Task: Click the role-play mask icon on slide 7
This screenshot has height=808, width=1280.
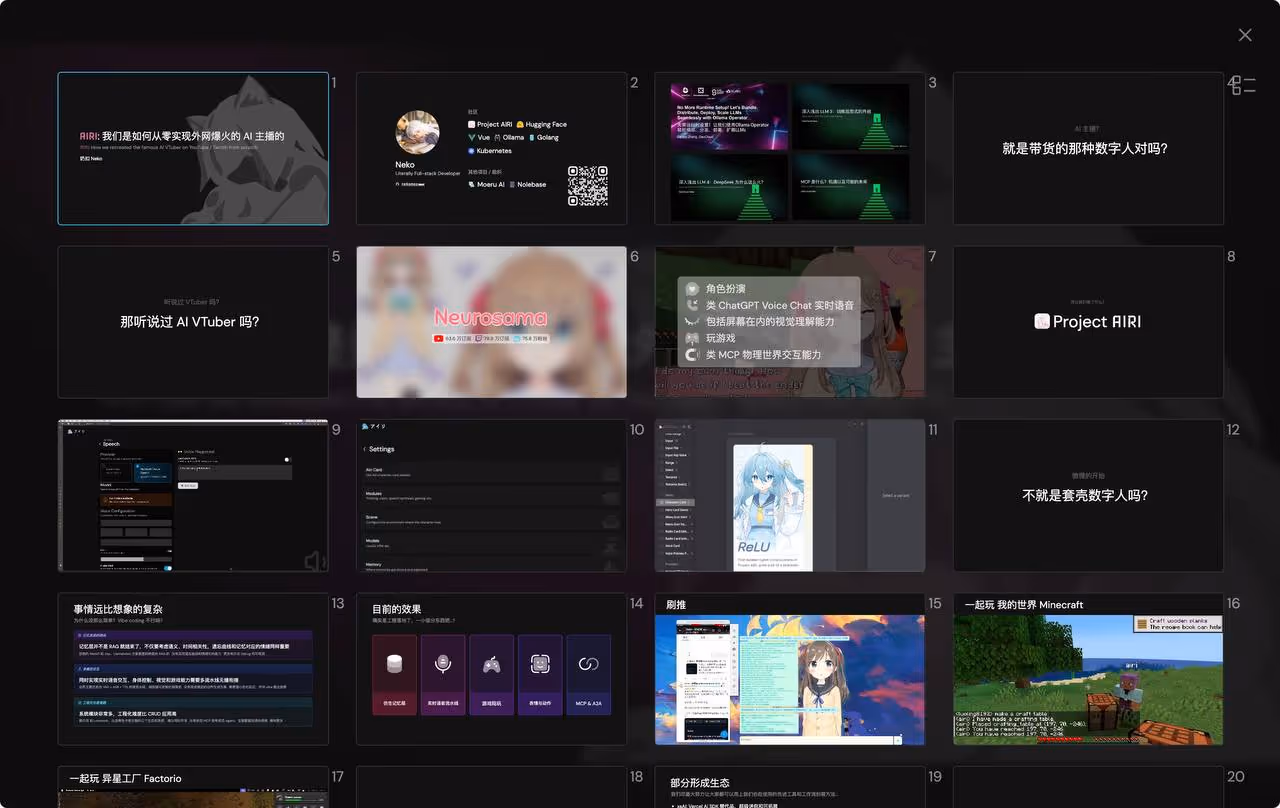Action: point(692,288)
